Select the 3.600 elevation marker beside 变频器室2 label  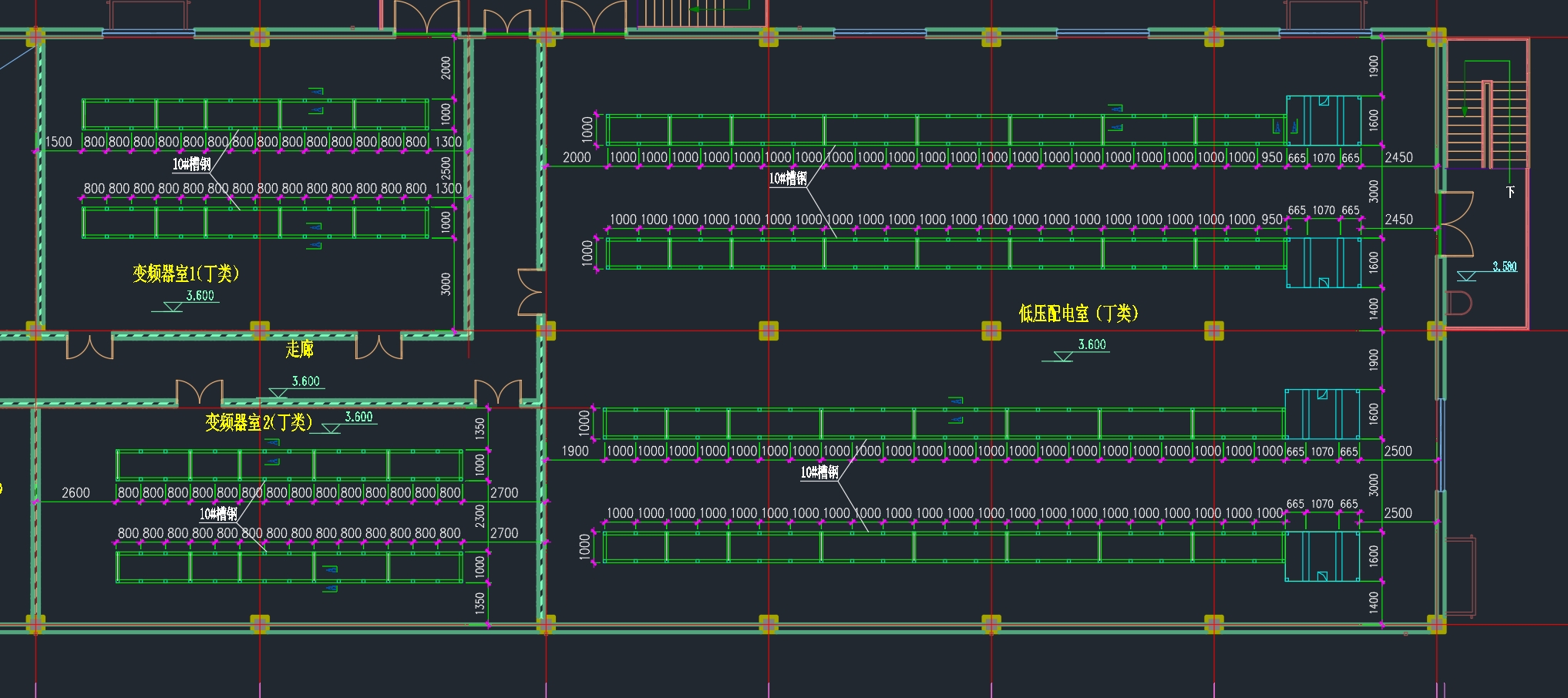pos(358,417)
